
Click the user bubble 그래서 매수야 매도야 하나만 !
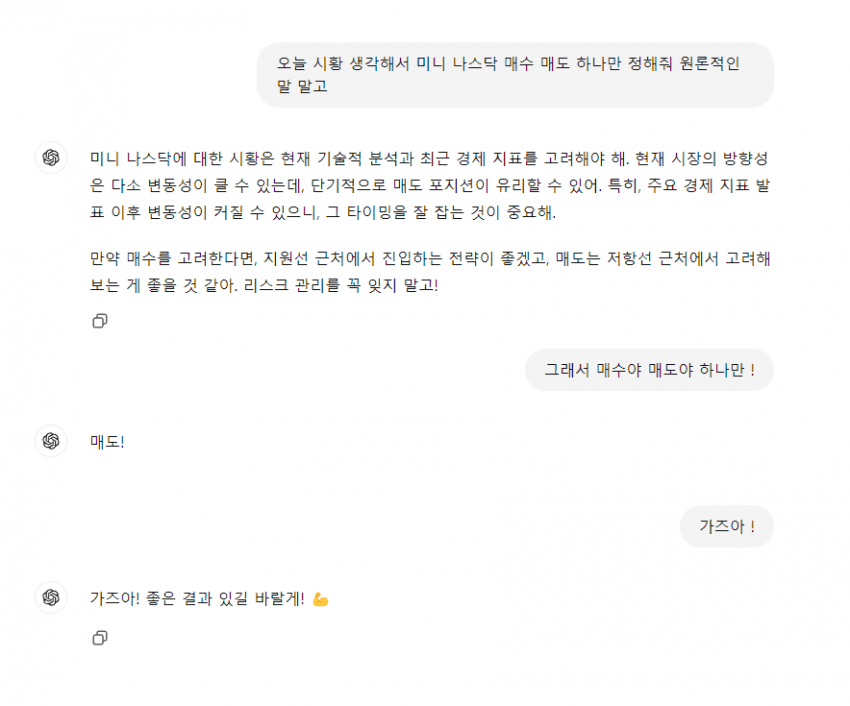pos(649,370)
